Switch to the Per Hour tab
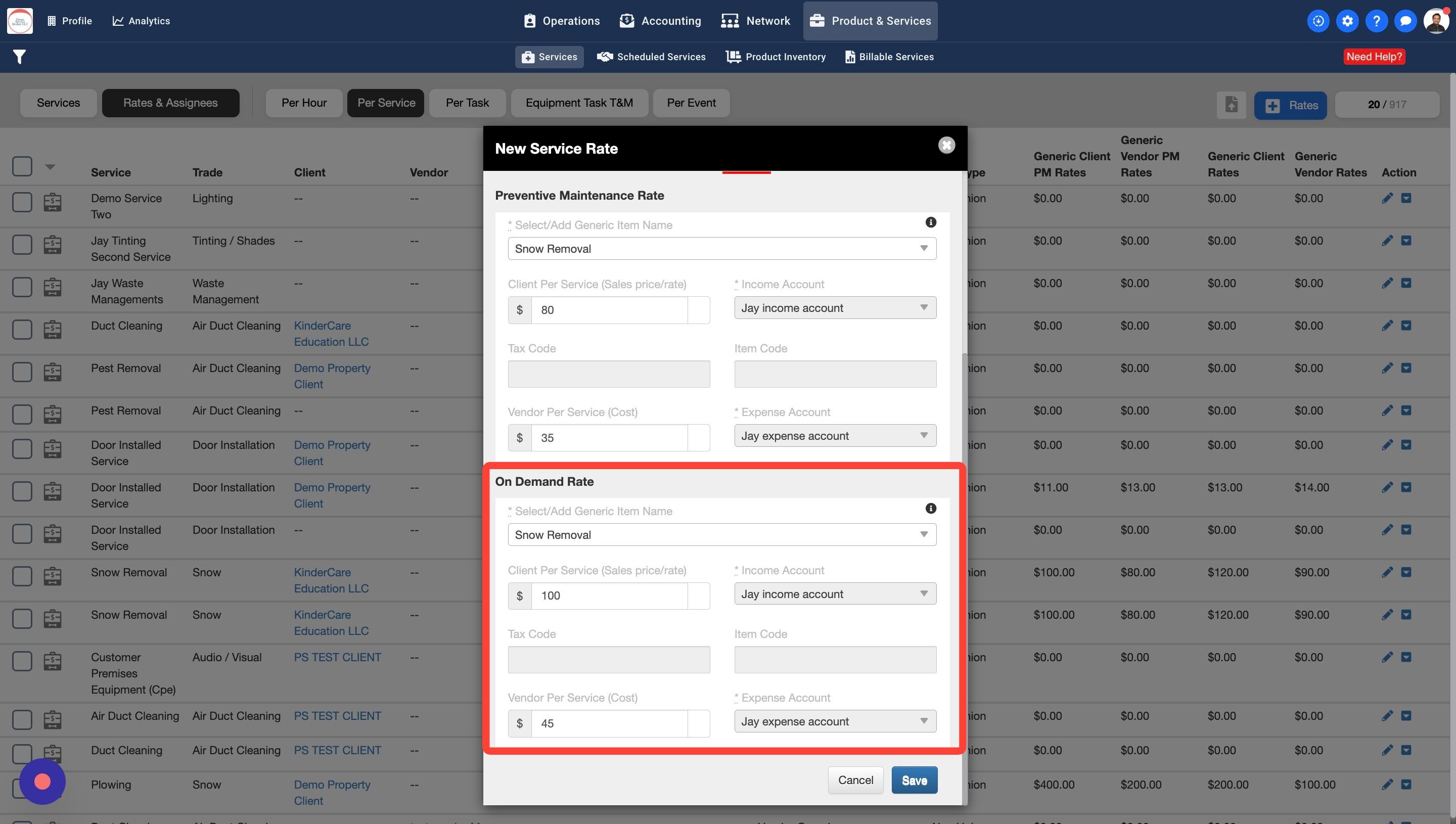This screenshot has height=824, width=1456. (304, 103)
